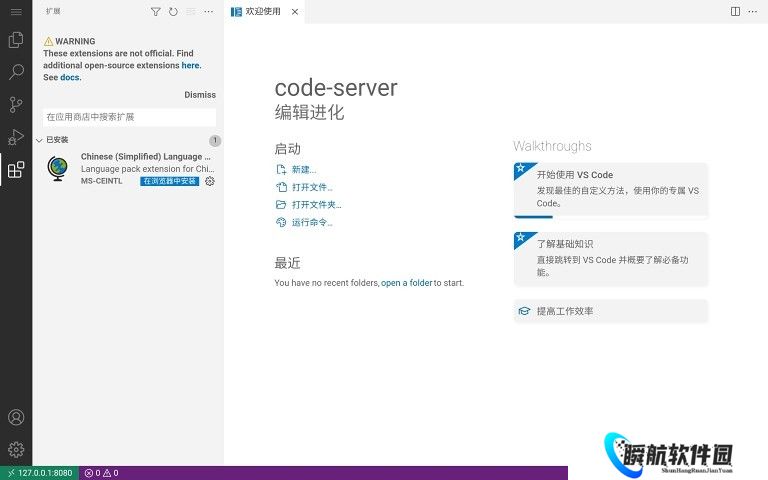Open the 提高工作效率 walkthrough
768x480 pixels.
point(610,311)
